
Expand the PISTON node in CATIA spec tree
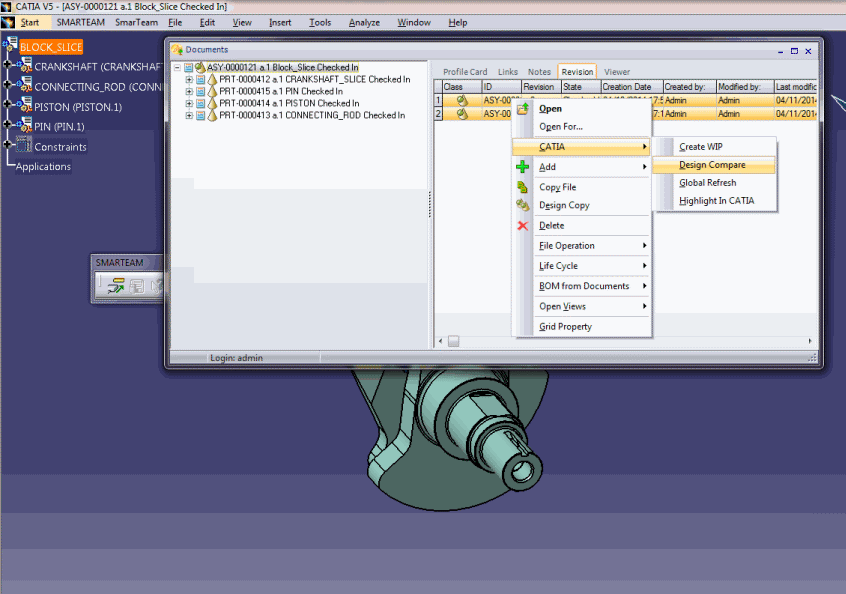[x=7, y=104]
